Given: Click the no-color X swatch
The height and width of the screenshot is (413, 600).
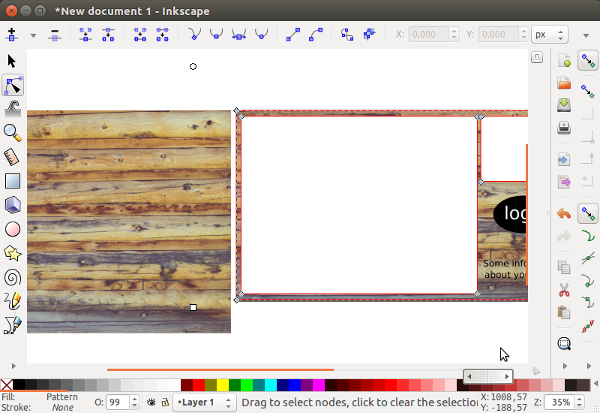Looking at the screenshot, I should 7,385.
